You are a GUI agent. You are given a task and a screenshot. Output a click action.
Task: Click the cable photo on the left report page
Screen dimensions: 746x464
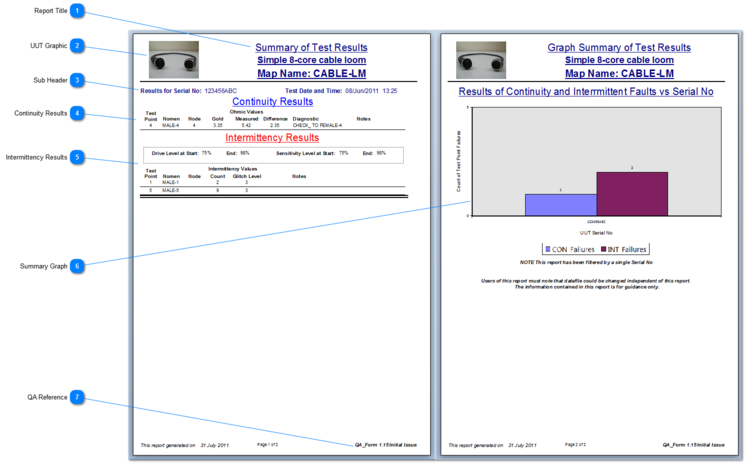173,59
